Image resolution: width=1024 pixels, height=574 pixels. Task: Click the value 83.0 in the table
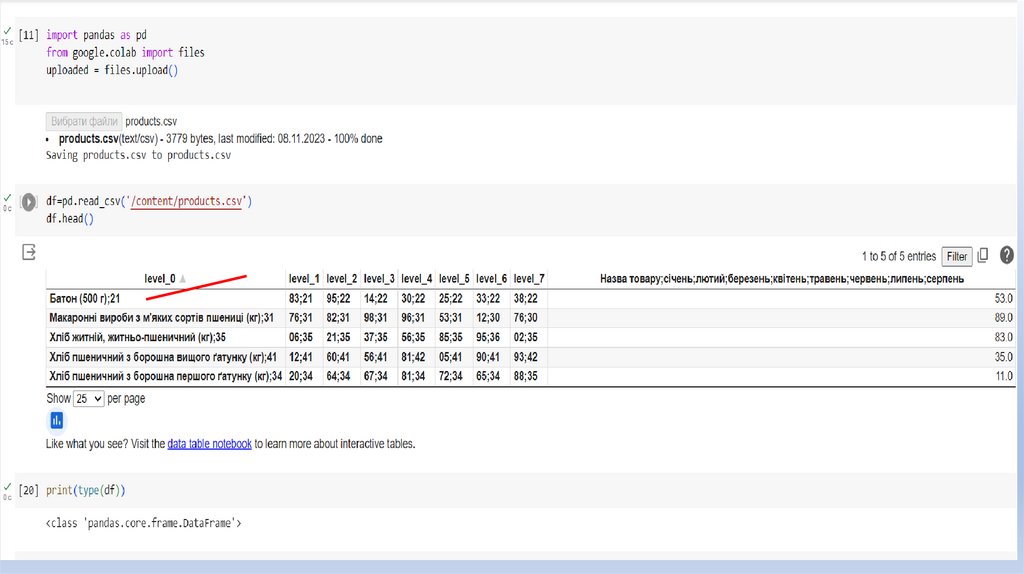click(1003, 338)
